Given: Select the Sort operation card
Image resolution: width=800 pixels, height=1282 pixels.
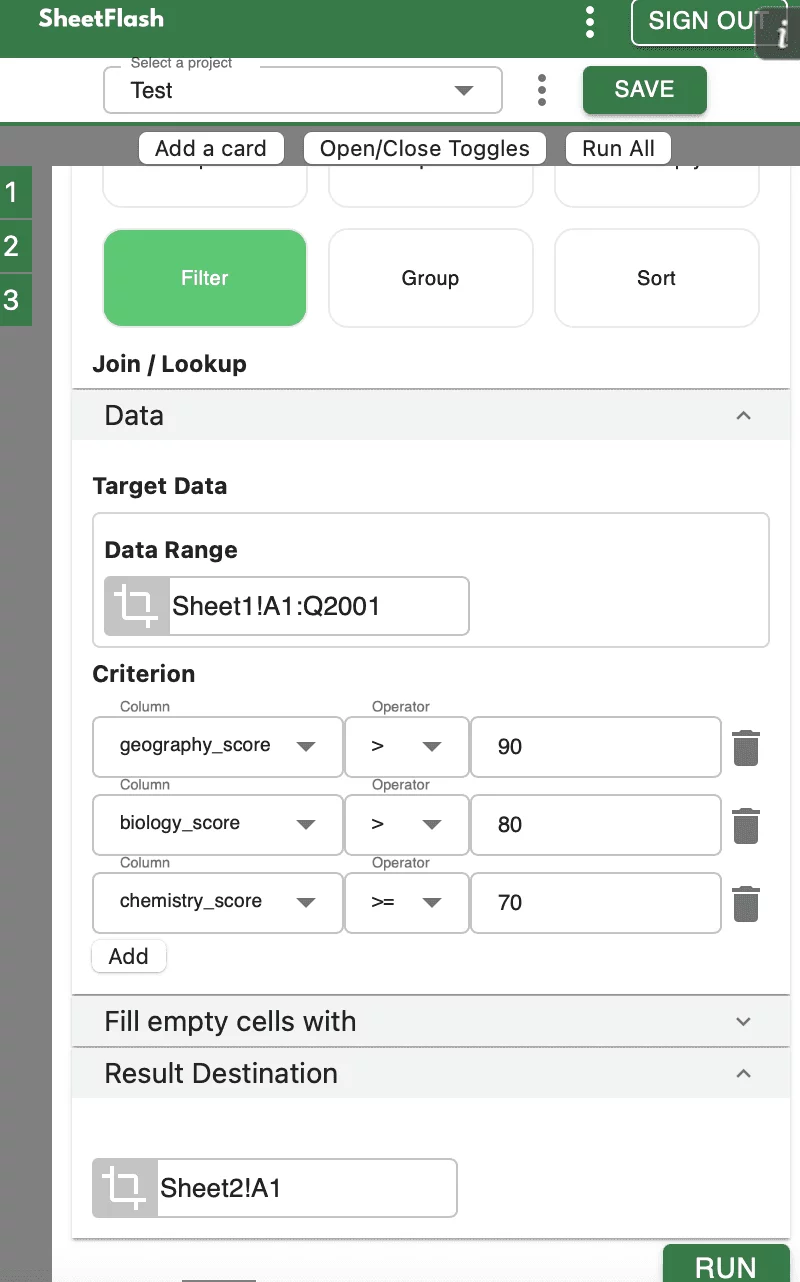Looking at the screenshot, I should pyautogui.click(x=656, y=278).
